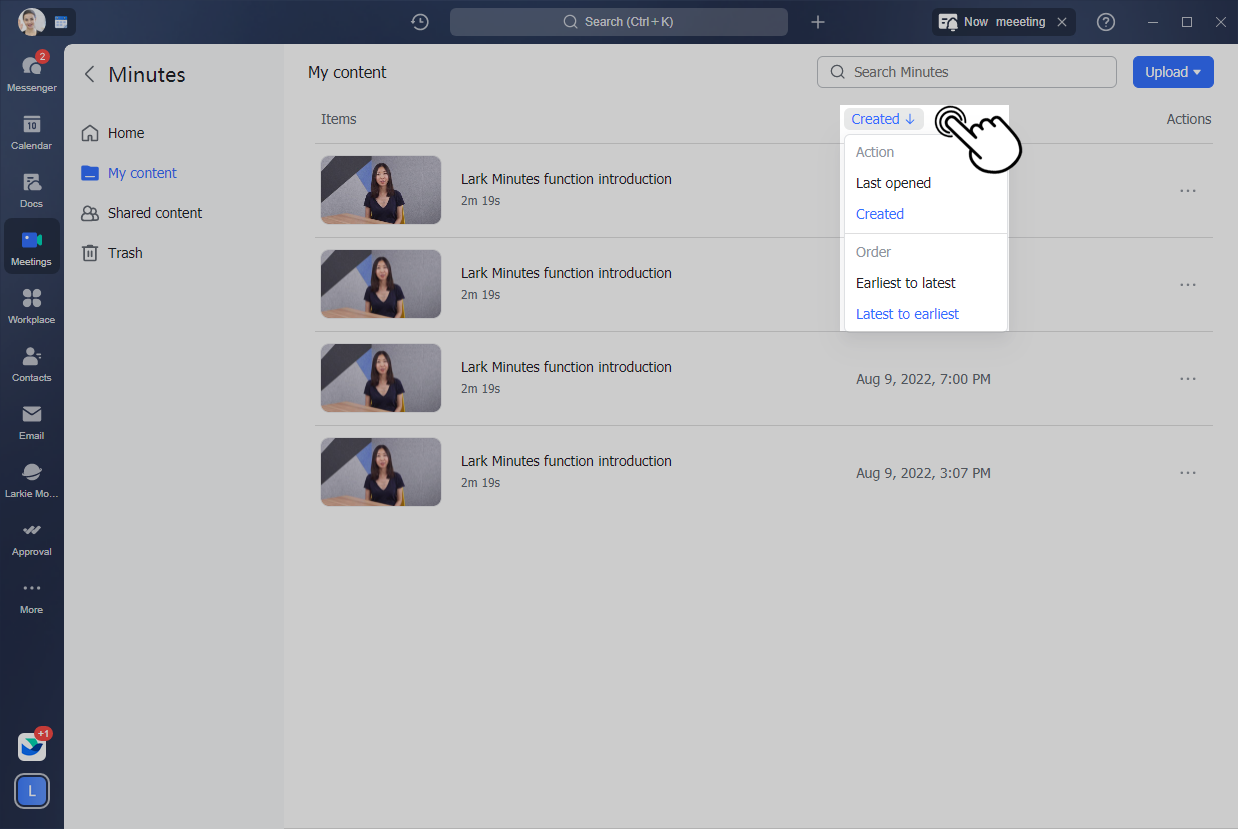
Task: Open Workplace from the sidebar
Action: tap(31, 305)
